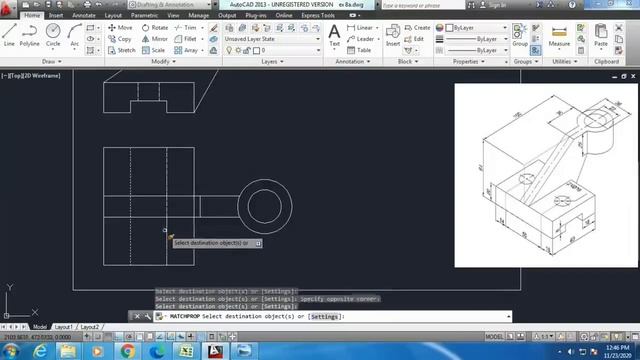Switch to the Layout2 tab

89,327
